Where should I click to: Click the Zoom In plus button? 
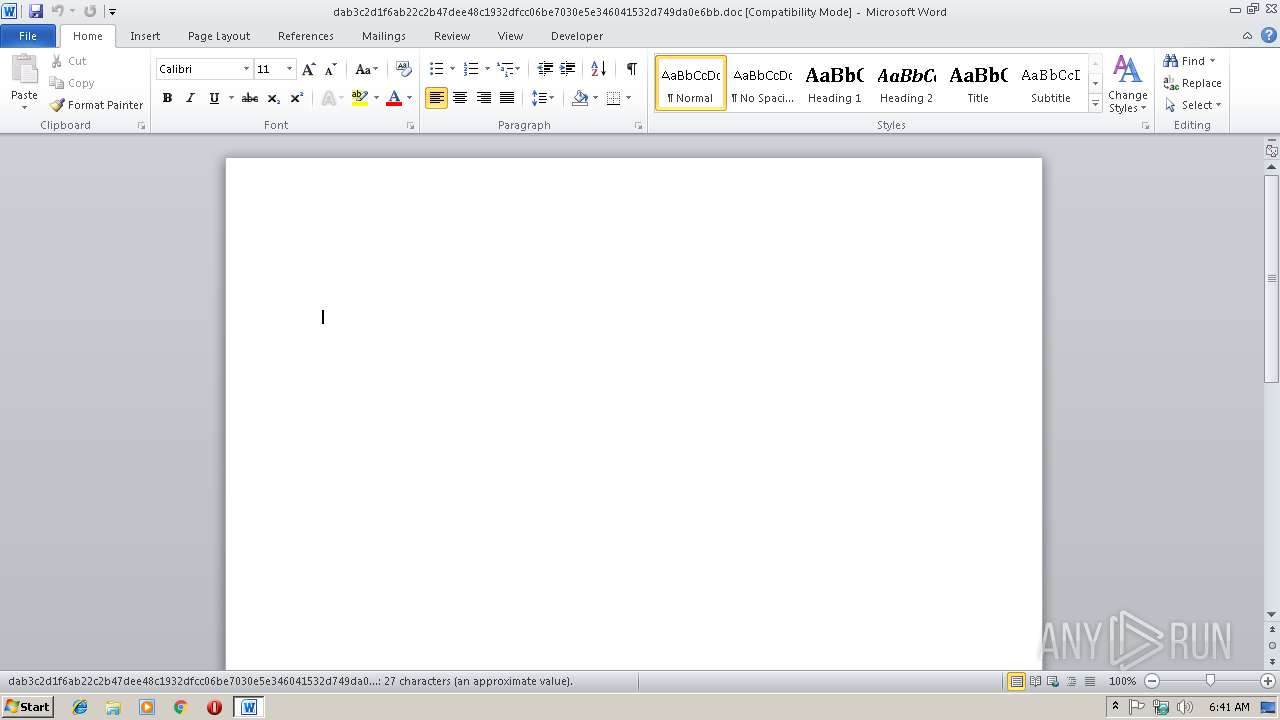pyautogui.click(x=1268, y=681)
